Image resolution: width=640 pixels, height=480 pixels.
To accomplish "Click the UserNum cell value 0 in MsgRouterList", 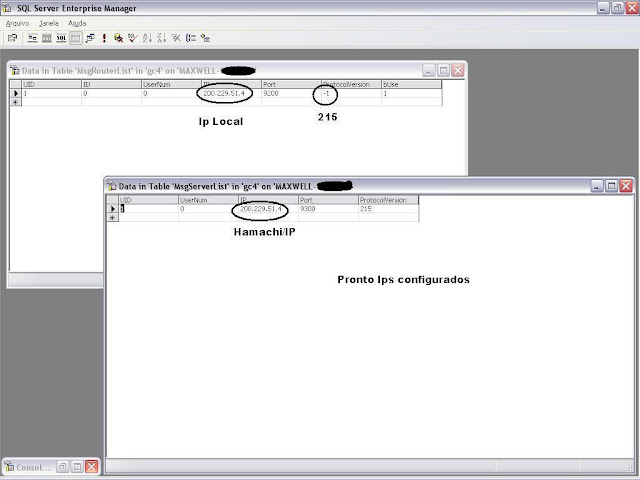I will click(x=171, y=93).
